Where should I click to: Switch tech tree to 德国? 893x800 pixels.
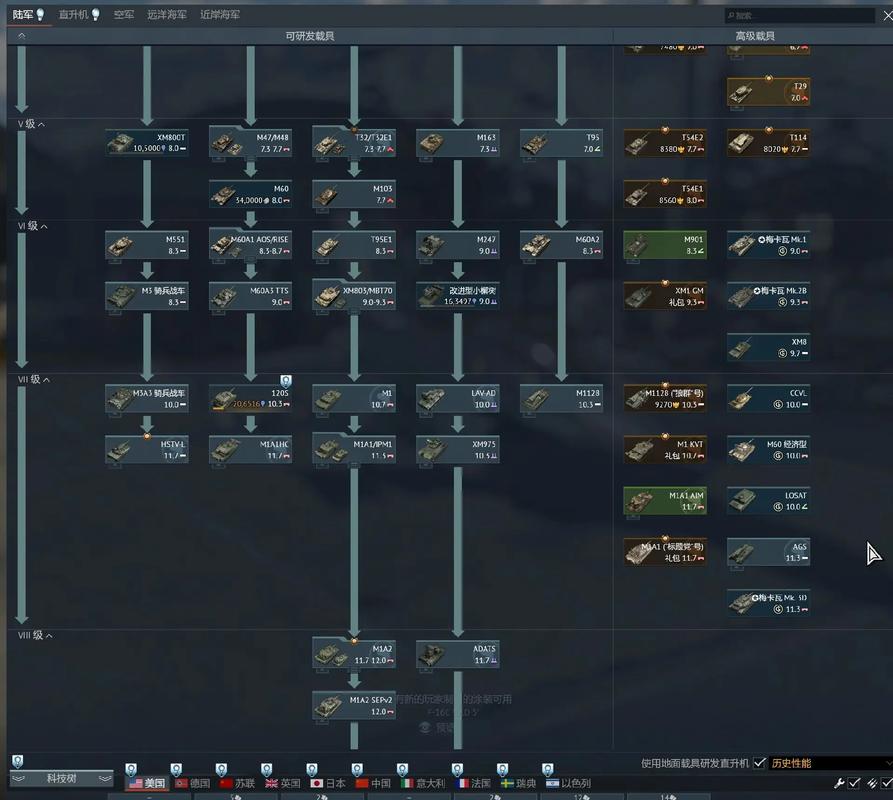[x=192, y=783]
